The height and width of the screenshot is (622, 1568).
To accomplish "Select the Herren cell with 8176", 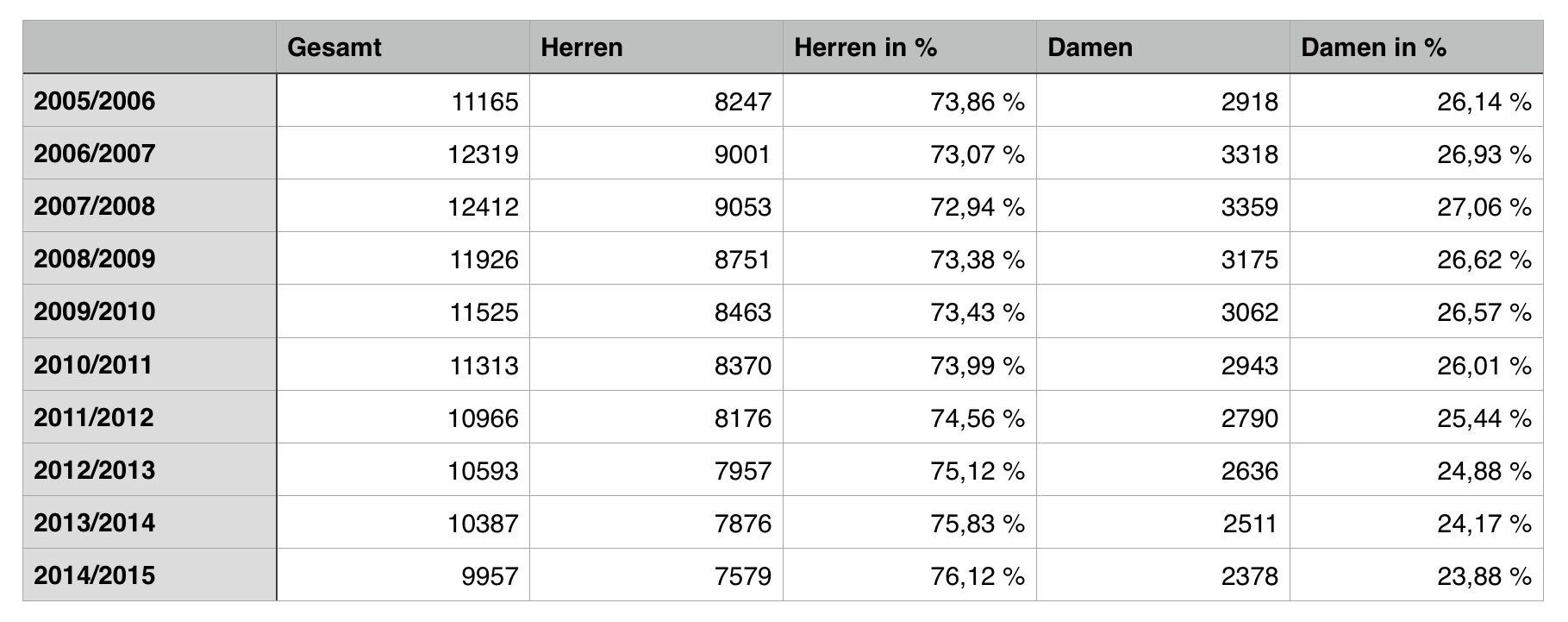I will tap(656, 417).
